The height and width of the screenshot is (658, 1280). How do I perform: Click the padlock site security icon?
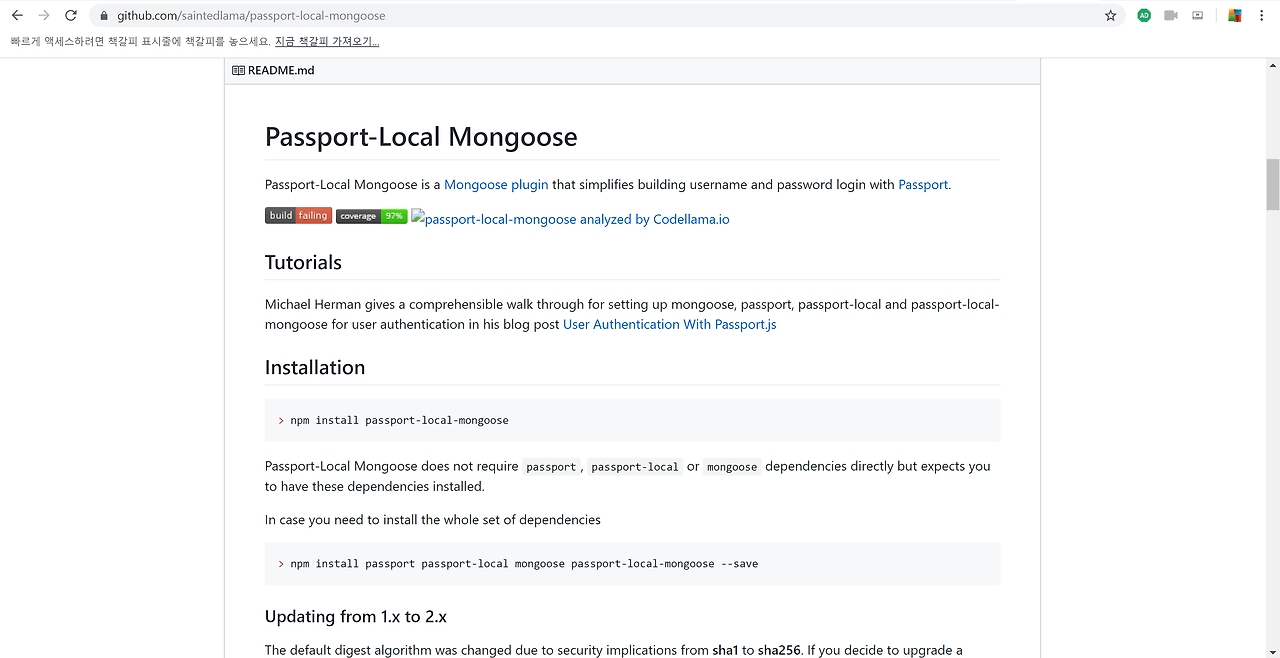[103, 16]
